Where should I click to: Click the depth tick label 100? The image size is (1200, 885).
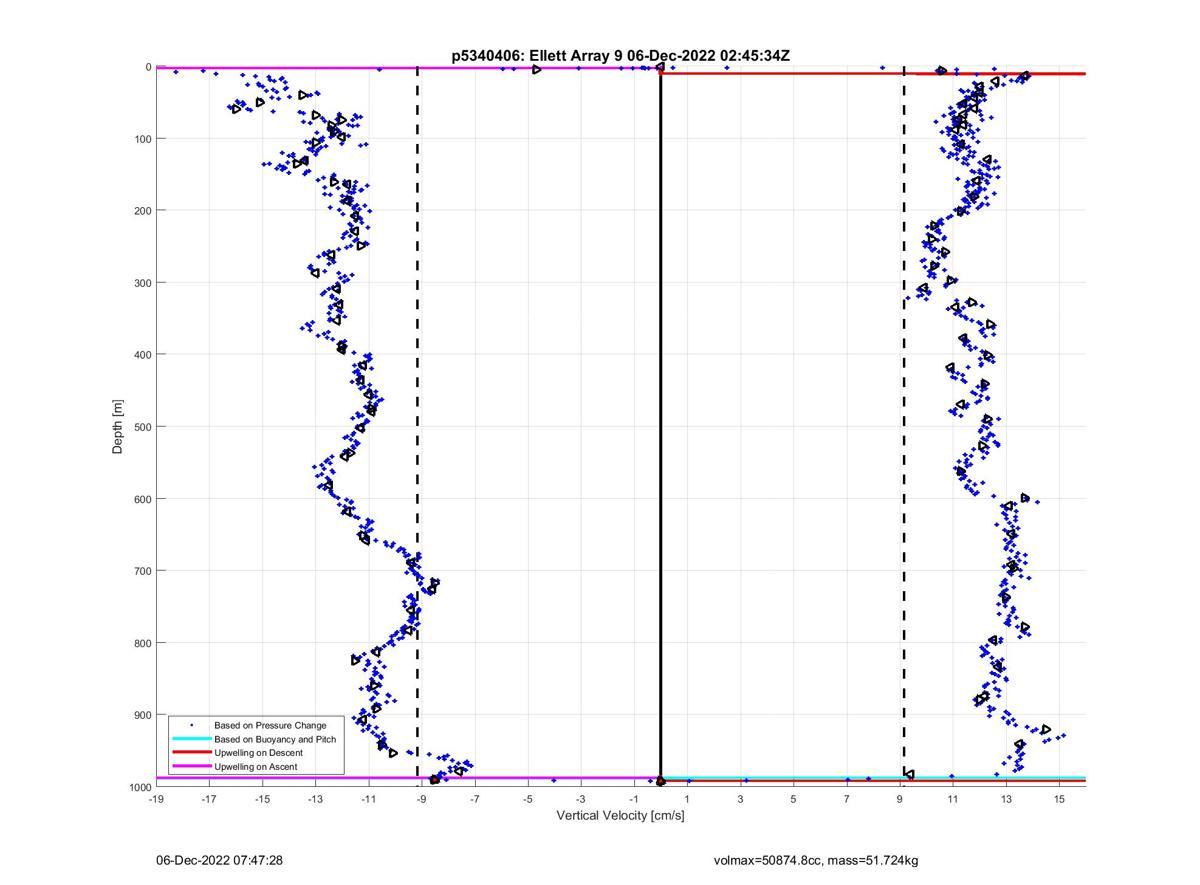141,139
